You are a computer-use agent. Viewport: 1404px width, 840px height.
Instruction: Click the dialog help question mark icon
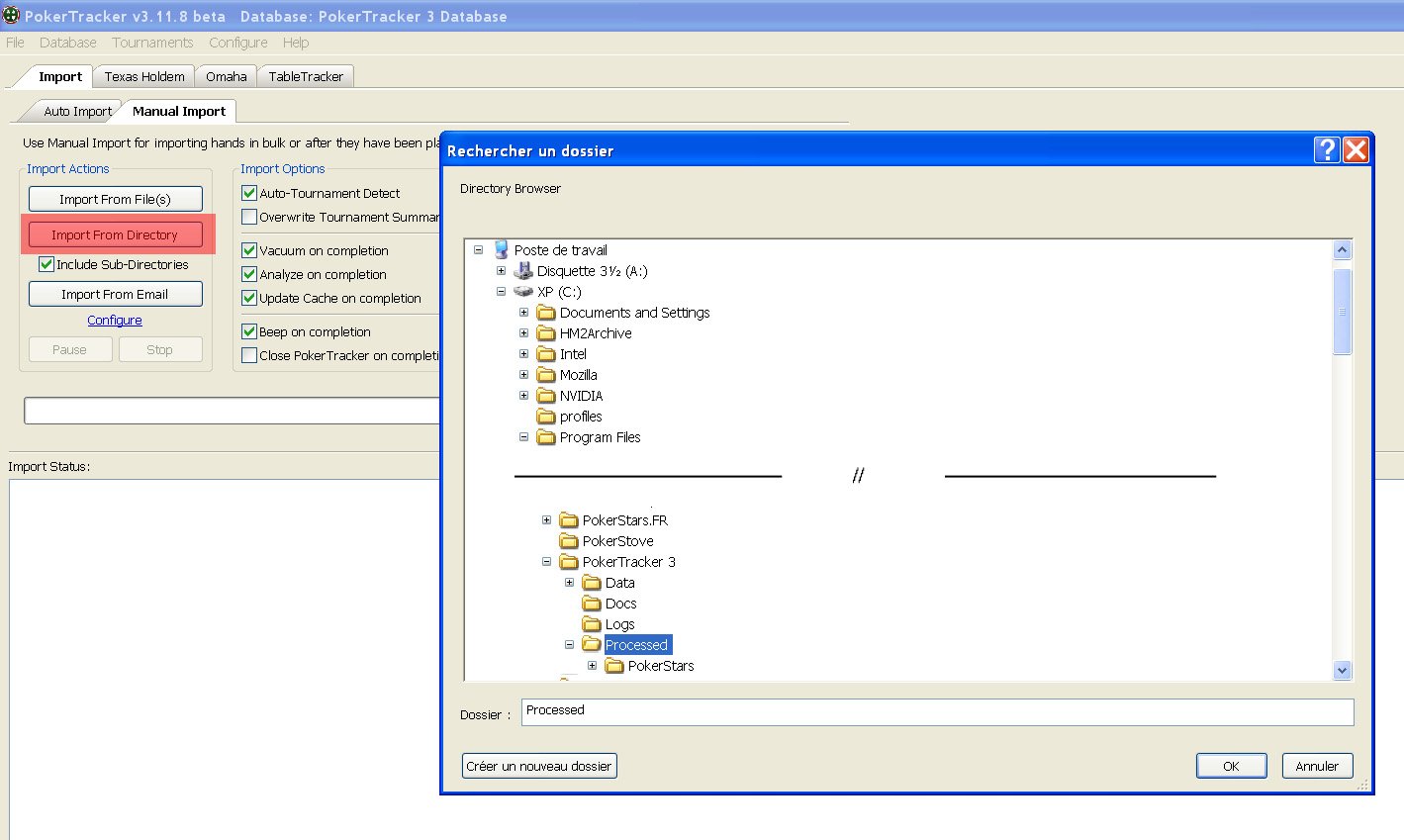pos(1327,149)
